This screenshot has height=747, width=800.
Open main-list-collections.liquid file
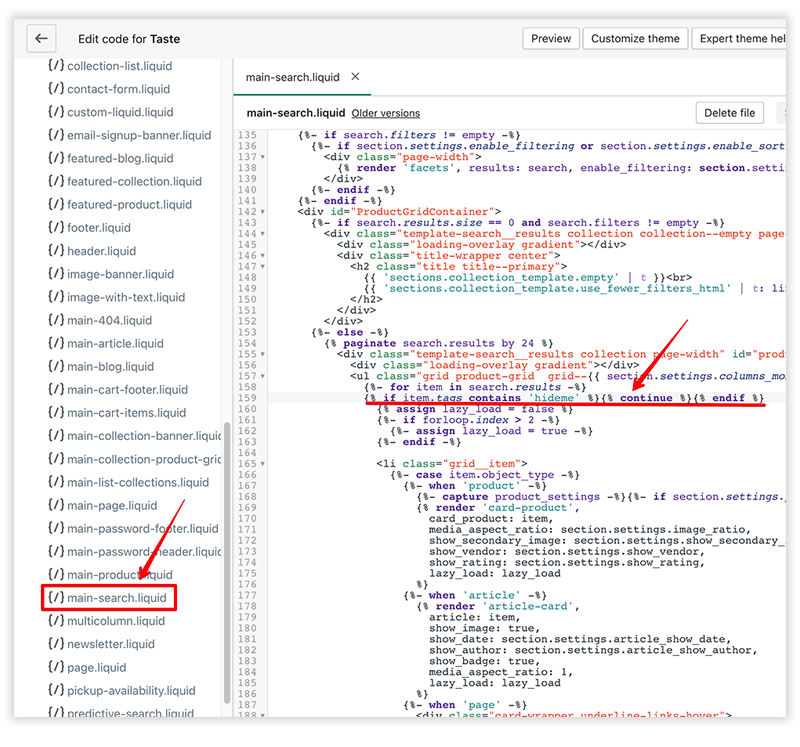129,482
